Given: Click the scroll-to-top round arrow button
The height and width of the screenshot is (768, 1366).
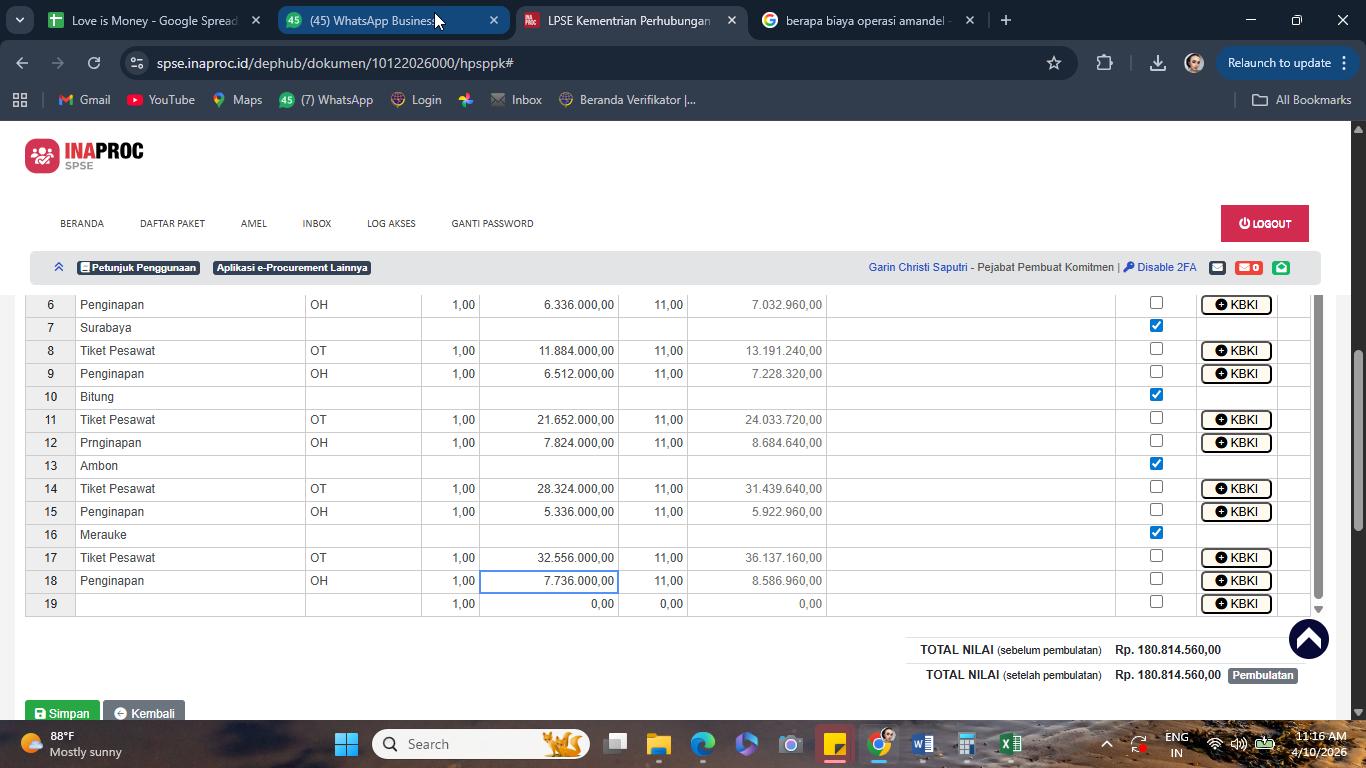Looking at the screenshot, I should [x=1308, y=639].
